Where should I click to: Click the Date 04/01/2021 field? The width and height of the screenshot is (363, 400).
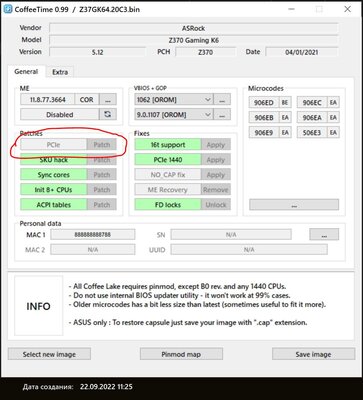tap(302, 52)
